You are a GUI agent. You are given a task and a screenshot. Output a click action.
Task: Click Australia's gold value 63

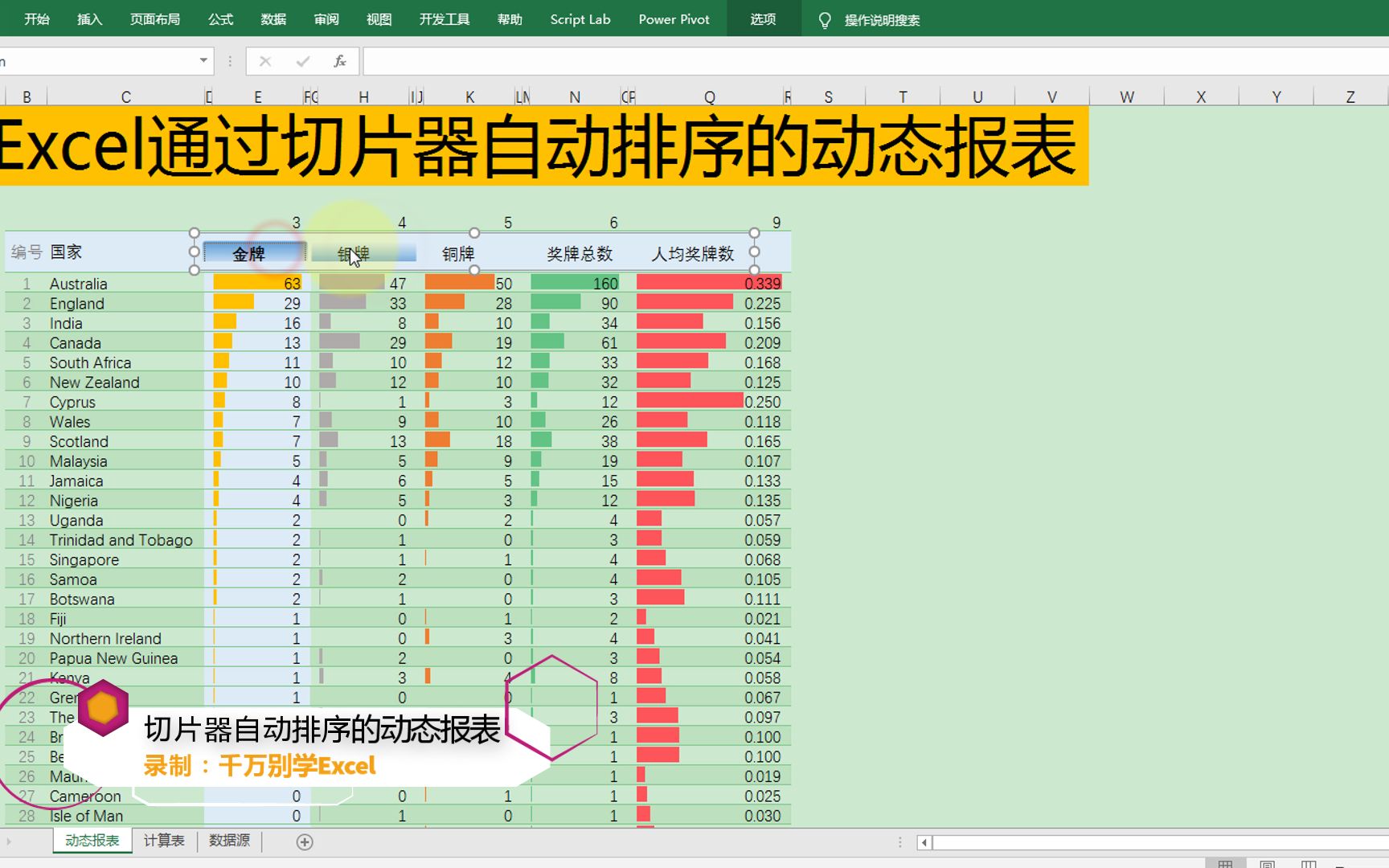click(x=292, y=284)
